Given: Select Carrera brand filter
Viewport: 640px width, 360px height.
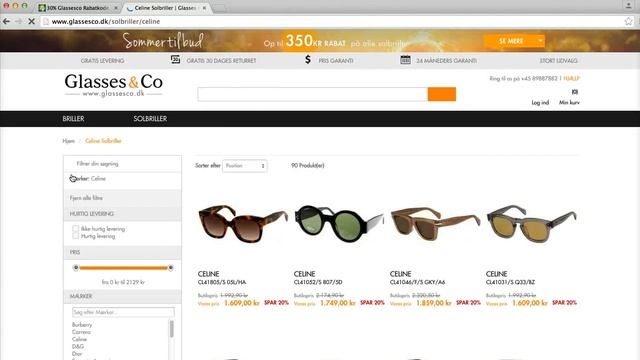Looking at the screenshot, I should [x=81, y=332].
